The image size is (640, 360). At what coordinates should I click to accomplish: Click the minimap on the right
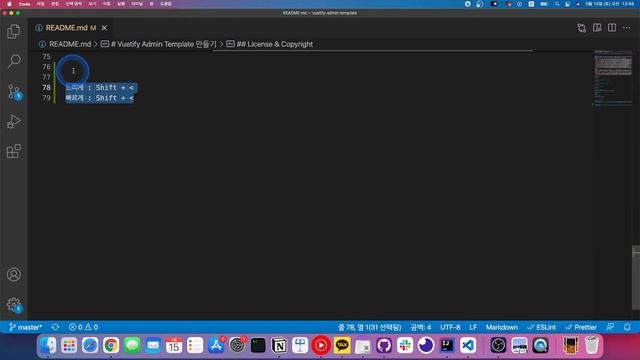pos(613,78)
